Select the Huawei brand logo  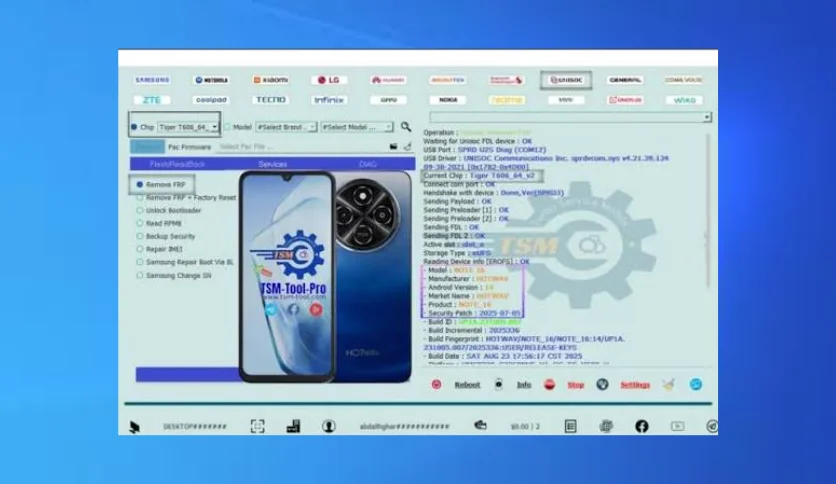388,80
